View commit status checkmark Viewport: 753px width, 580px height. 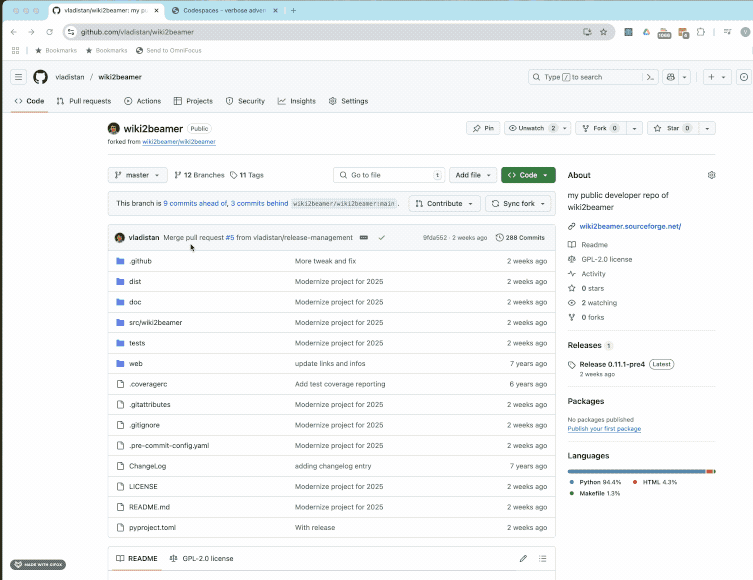point(381,238)
